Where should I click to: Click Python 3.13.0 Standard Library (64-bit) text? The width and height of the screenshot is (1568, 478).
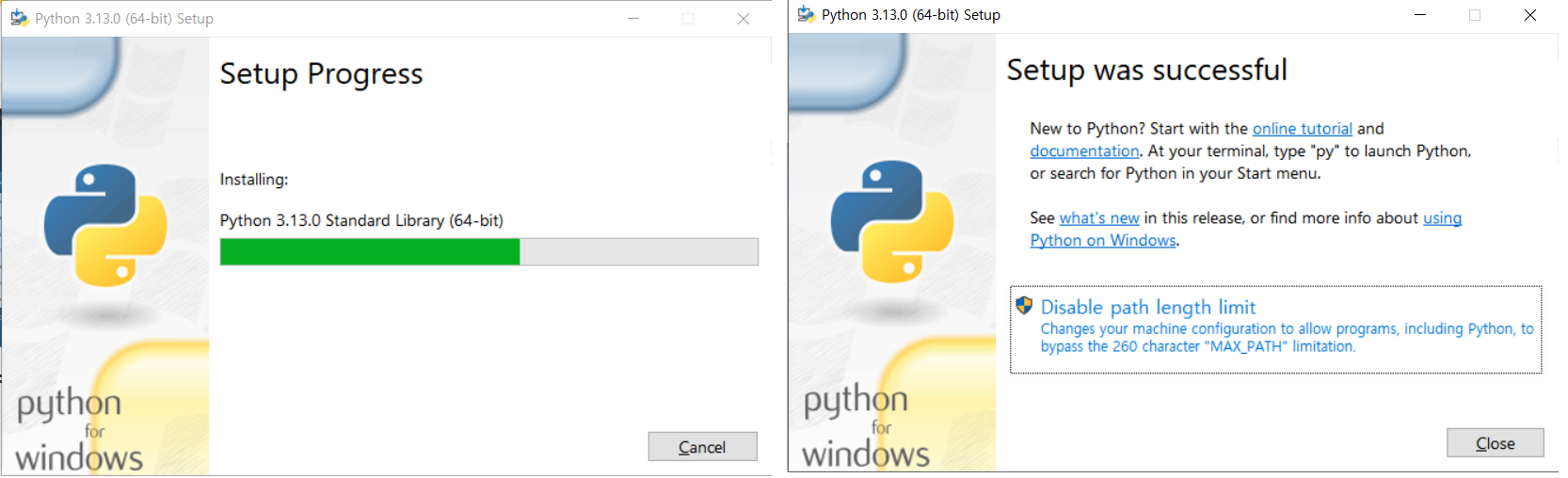(361, 221)
